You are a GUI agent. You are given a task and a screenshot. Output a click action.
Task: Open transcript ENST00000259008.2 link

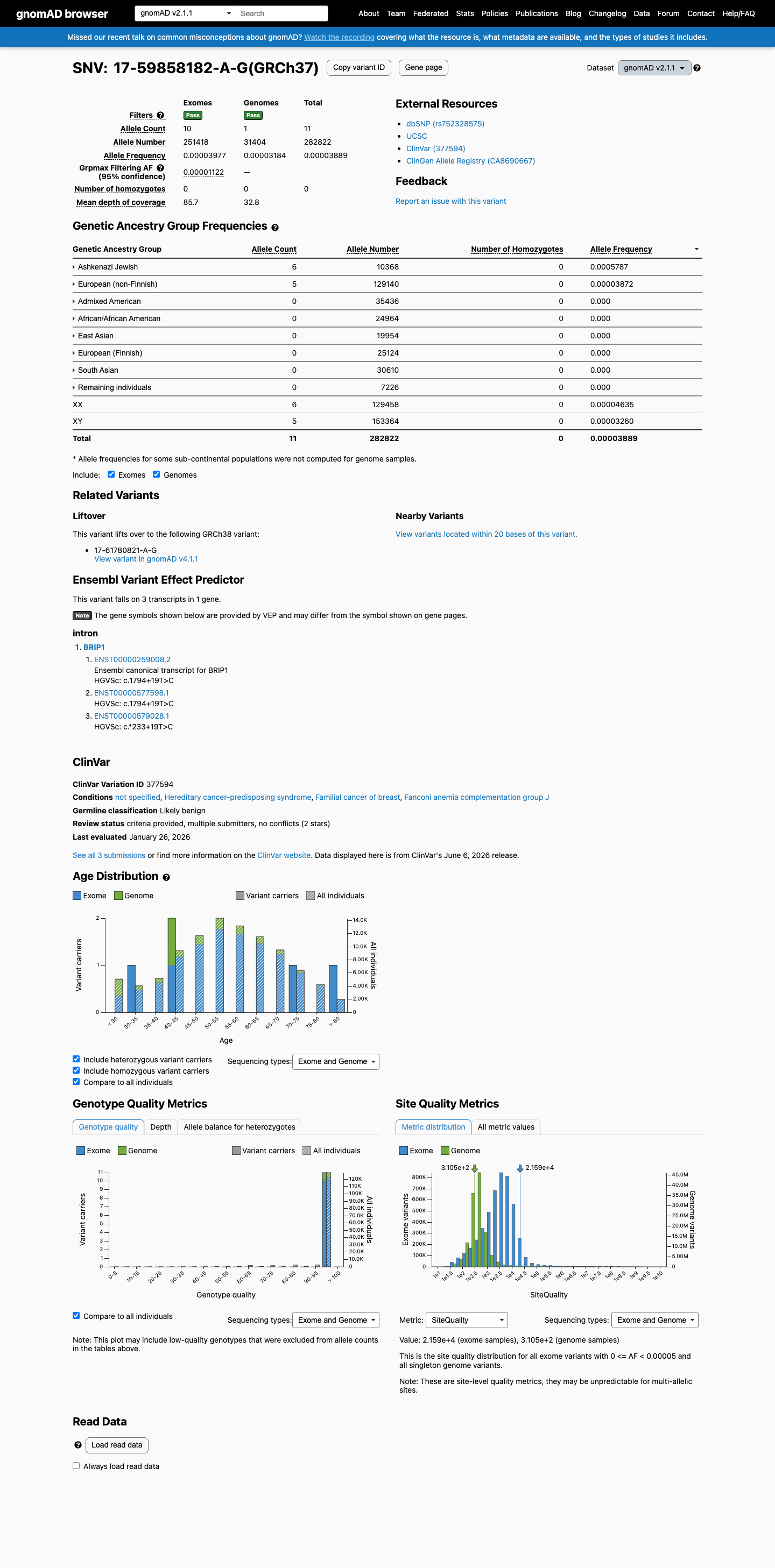[x=132, y=659]
